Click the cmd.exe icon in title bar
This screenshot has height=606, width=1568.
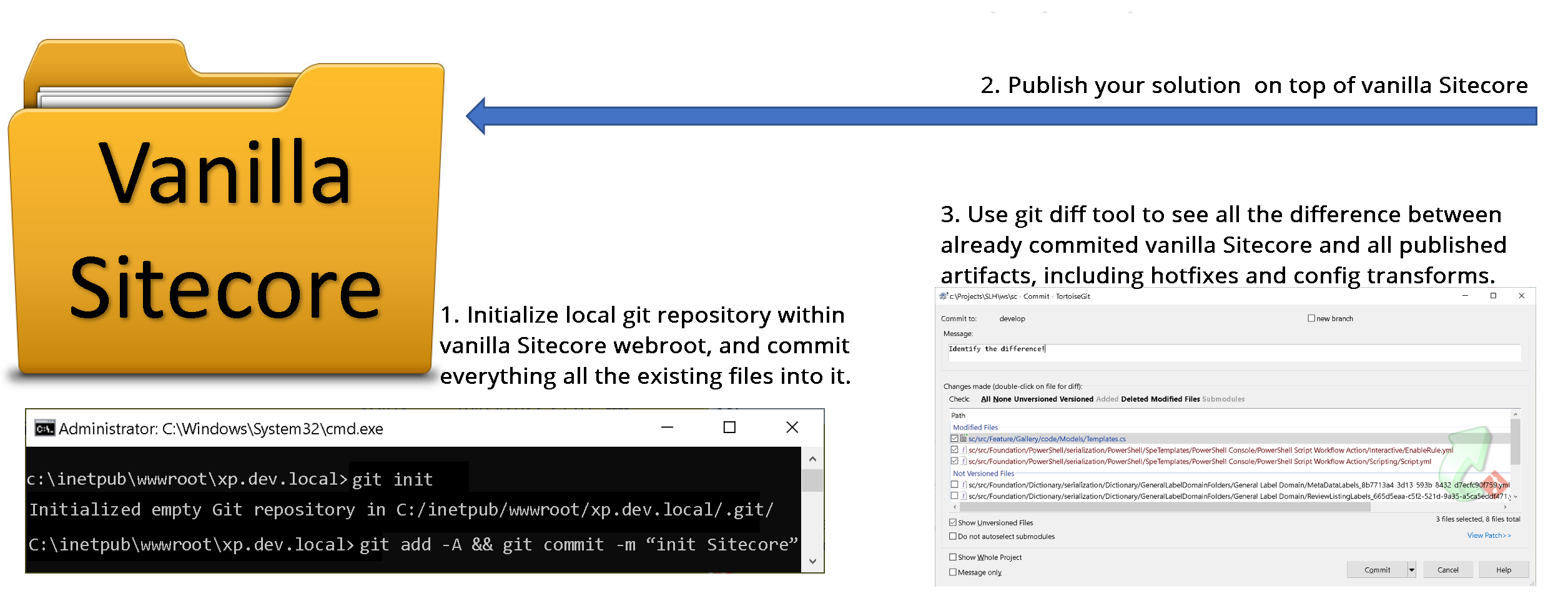(44, 429)
